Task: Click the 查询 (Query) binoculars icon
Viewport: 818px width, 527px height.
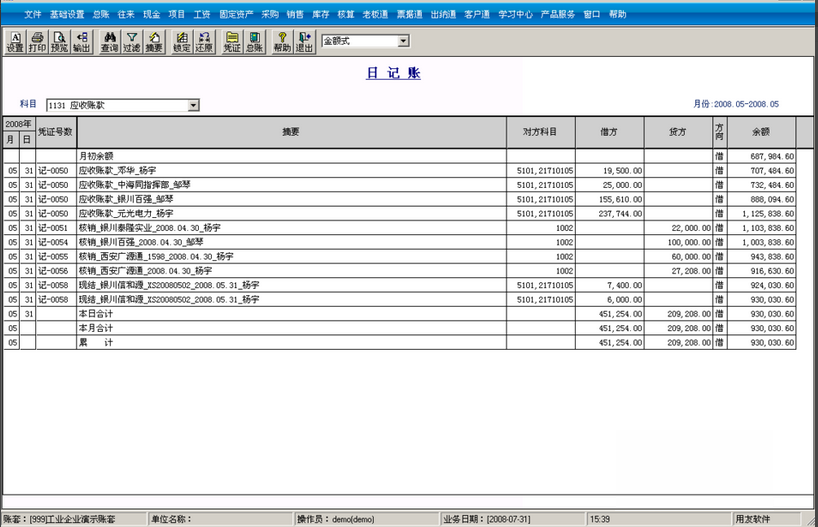Action: tap(109, 41)
